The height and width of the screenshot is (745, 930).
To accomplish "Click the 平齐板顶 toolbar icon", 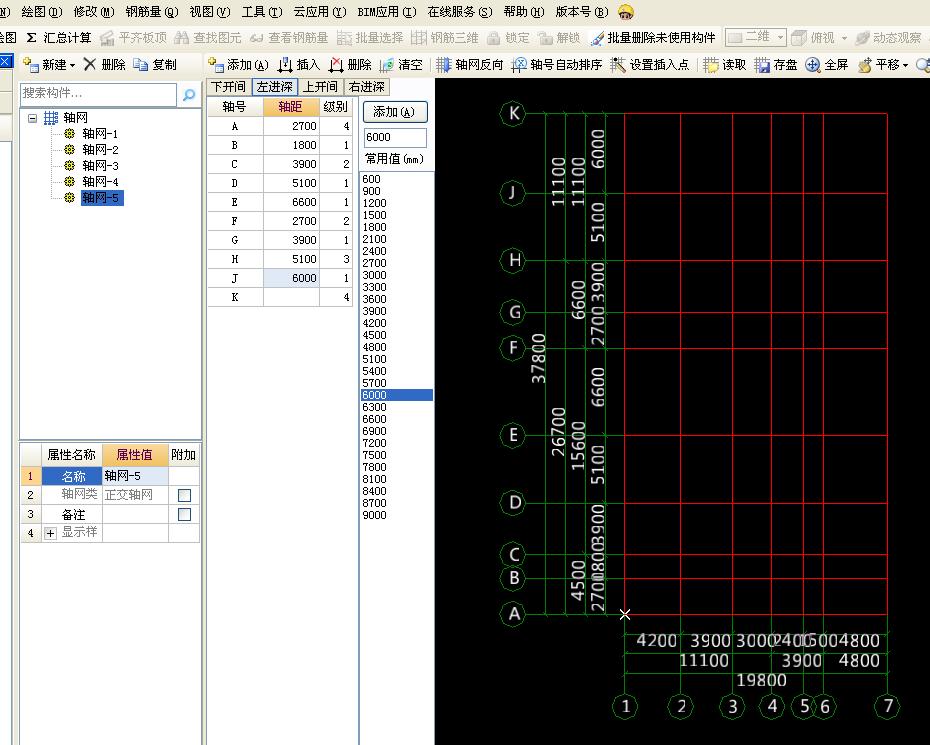I will (107, 38).
